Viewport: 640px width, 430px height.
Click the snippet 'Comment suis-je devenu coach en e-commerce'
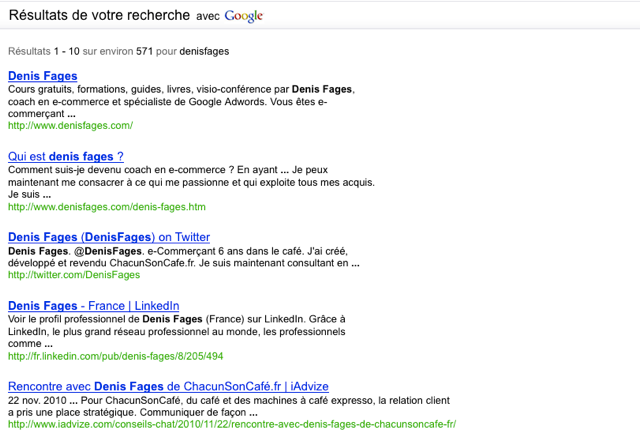coord(191,182)
